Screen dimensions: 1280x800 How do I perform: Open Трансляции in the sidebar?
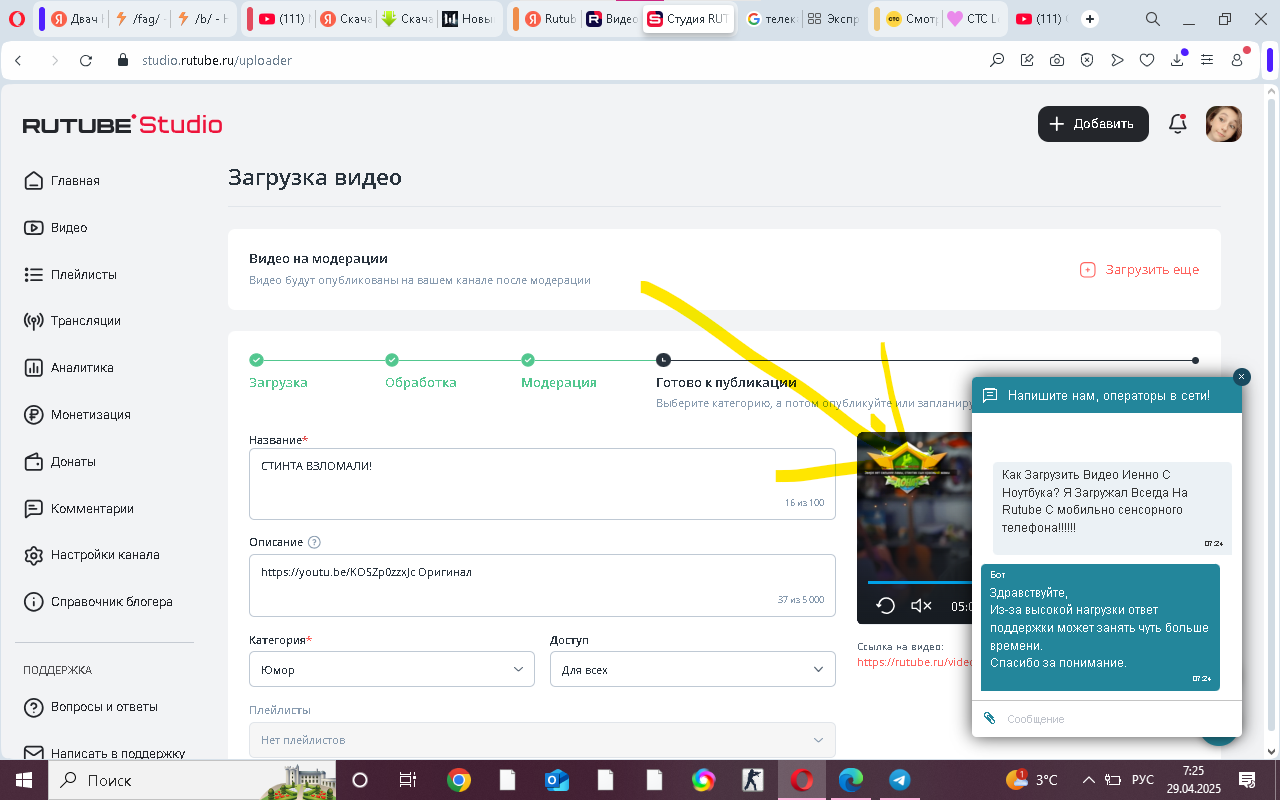72,321
